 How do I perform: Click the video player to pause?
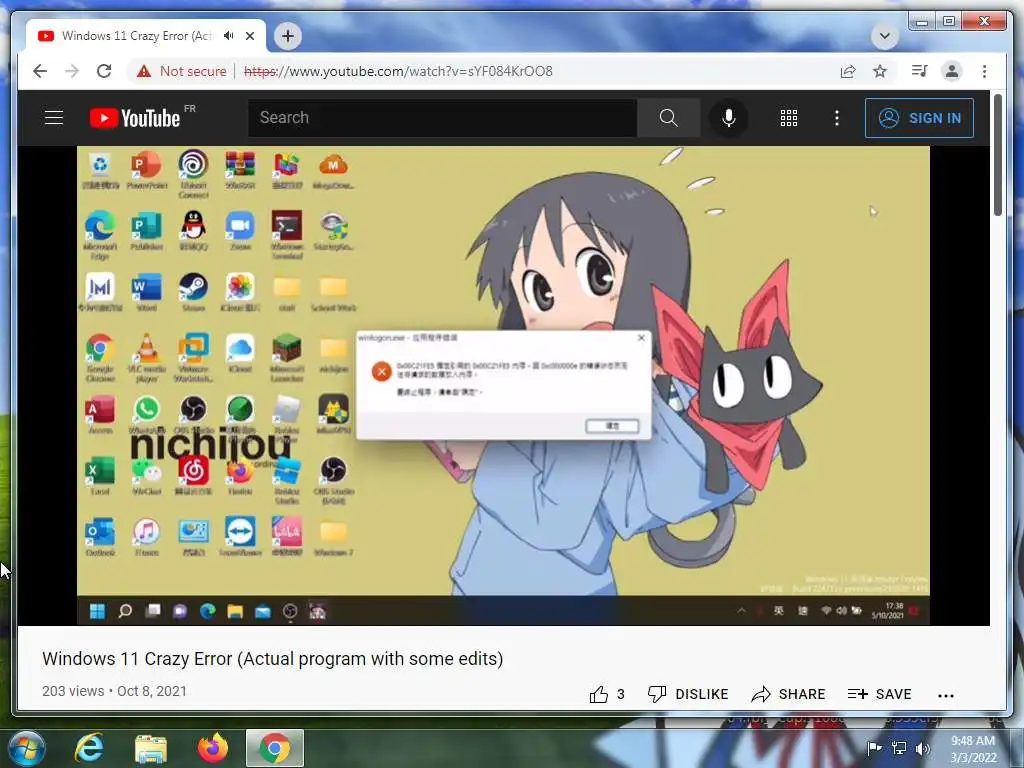coord(503,385)
